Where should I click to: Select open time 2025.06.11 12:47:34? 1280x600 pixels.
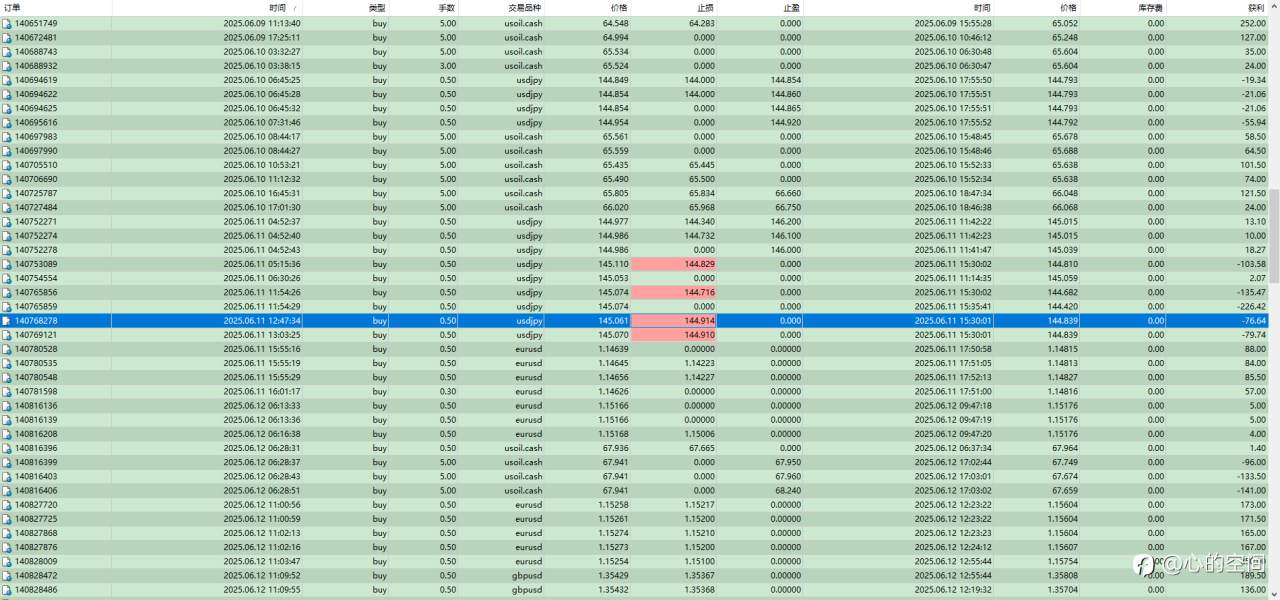262,321
